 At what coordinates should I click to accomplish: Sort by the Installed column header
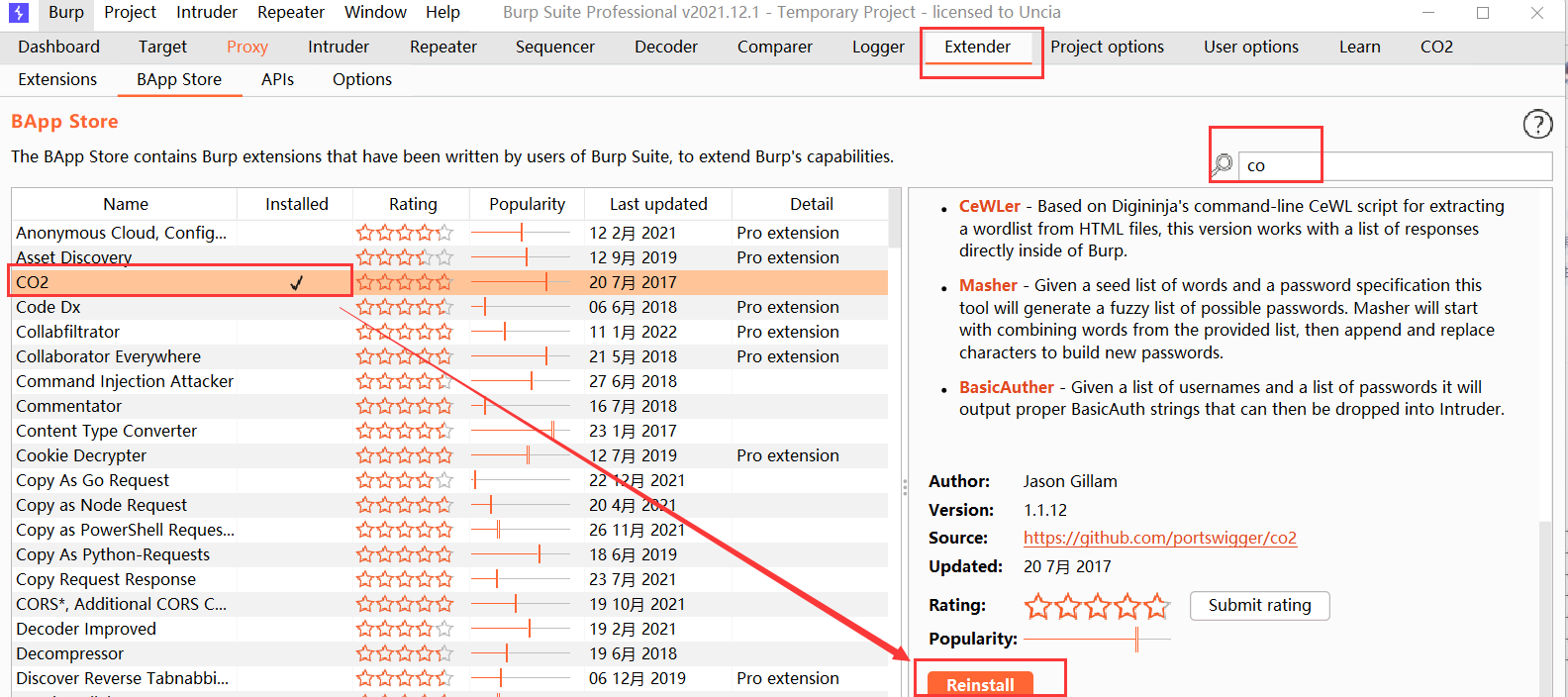(x=297, y=204)
